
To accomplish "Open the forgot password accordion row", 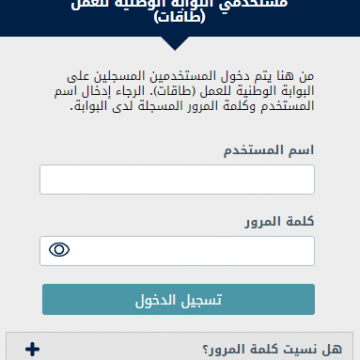I will (179, 346).
